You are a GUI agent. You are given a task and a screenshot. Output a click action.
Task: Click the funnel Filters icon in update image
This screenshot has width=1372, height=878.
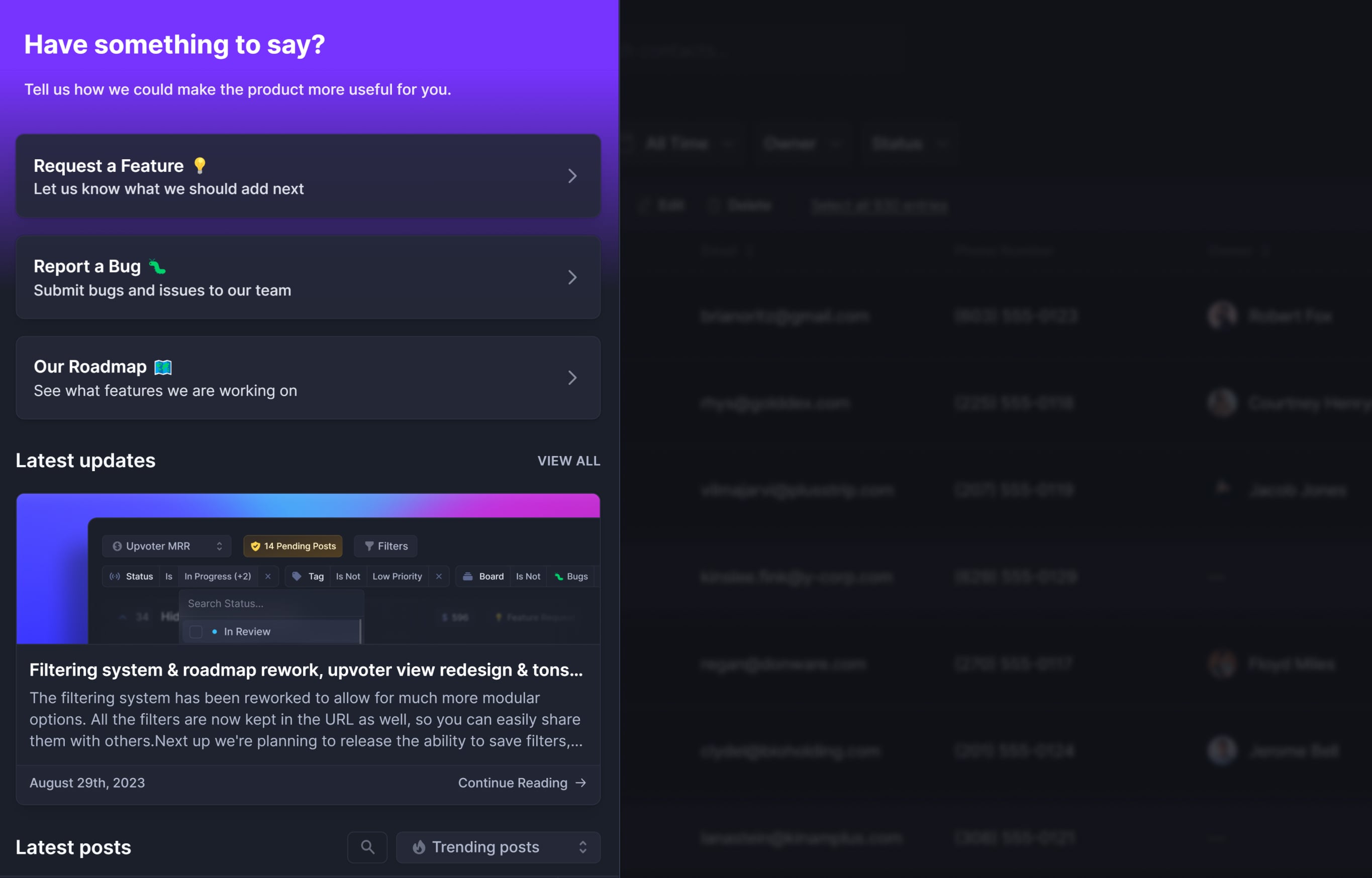point(369,546)
